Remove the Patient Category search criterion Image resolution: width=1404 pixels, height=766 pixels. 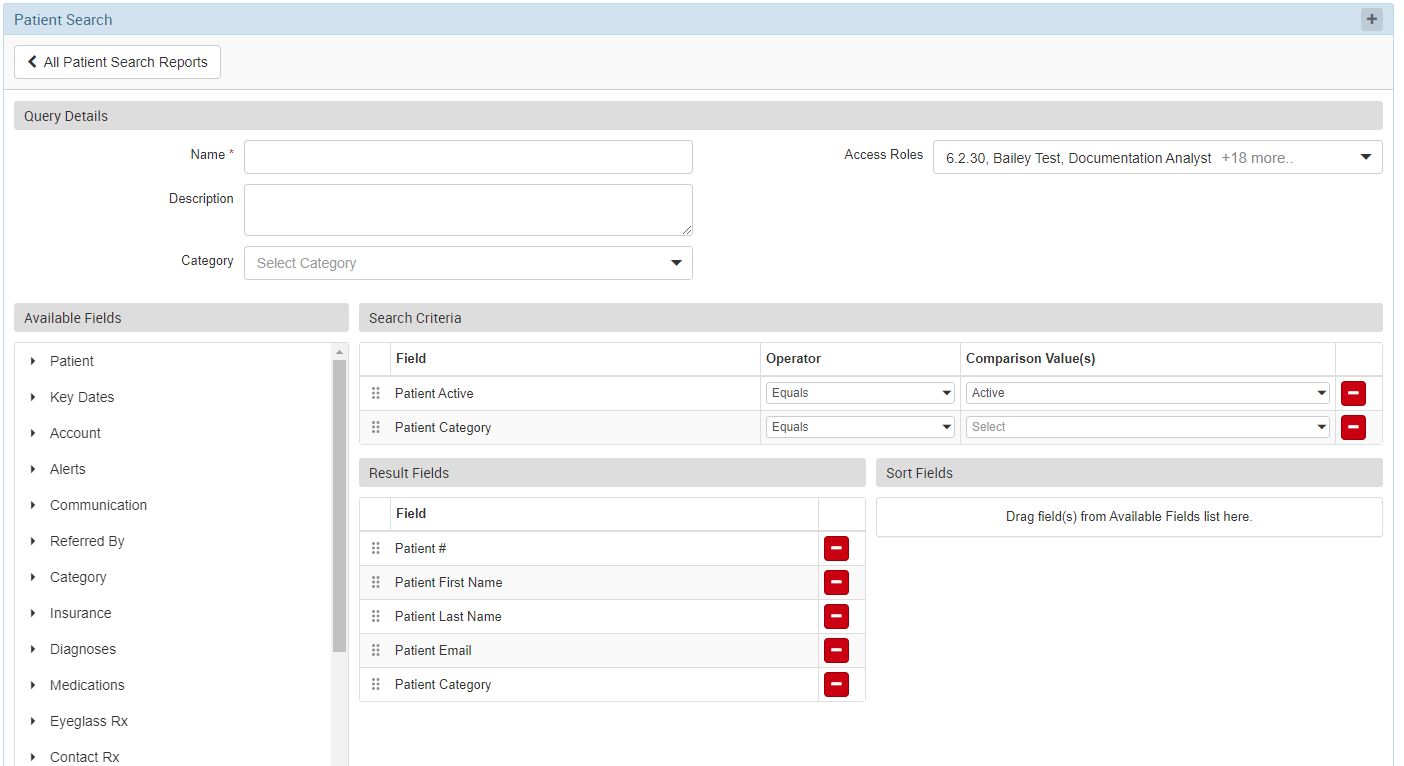(x=1353, y=427)
